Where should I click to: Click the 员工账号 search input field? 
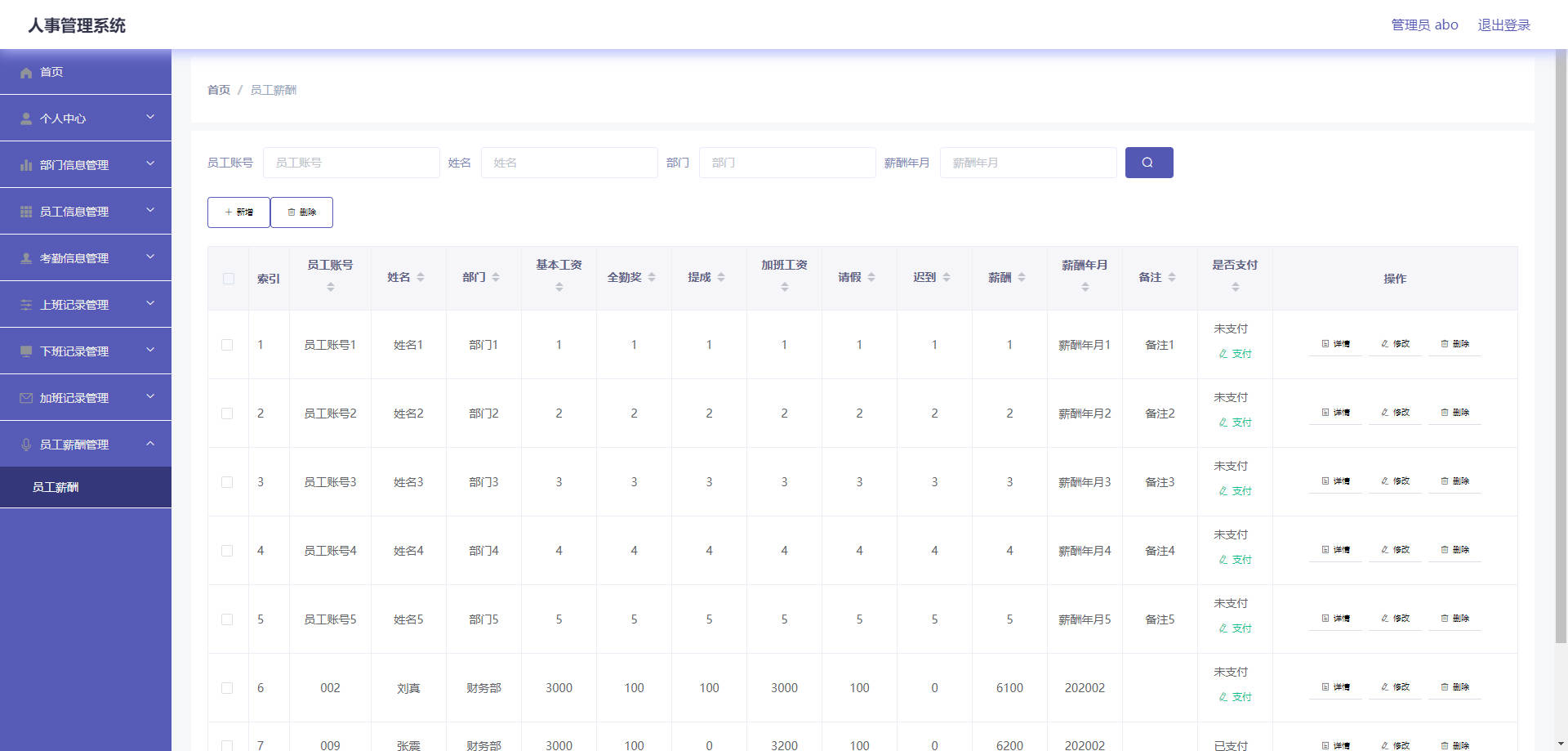click(x=351, y=163)
